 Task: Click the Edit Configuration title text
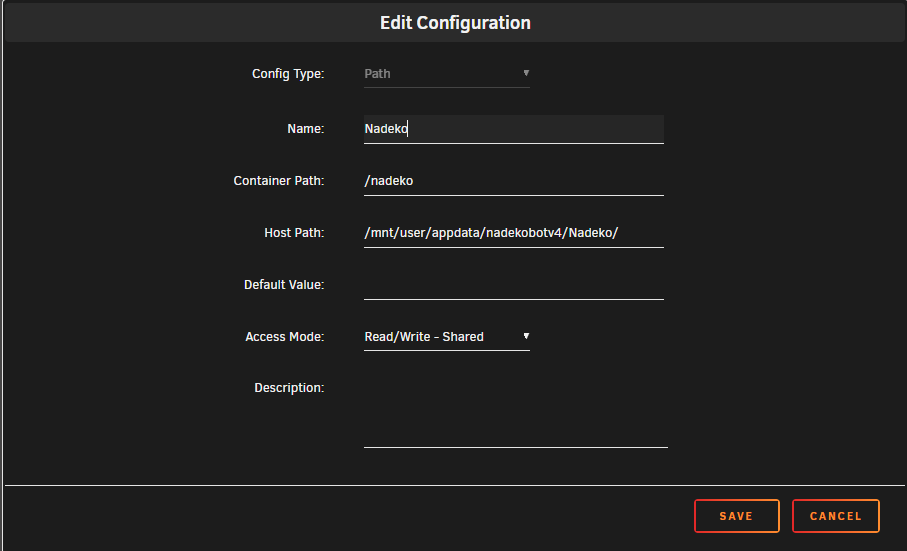click(x=455, y=23)
